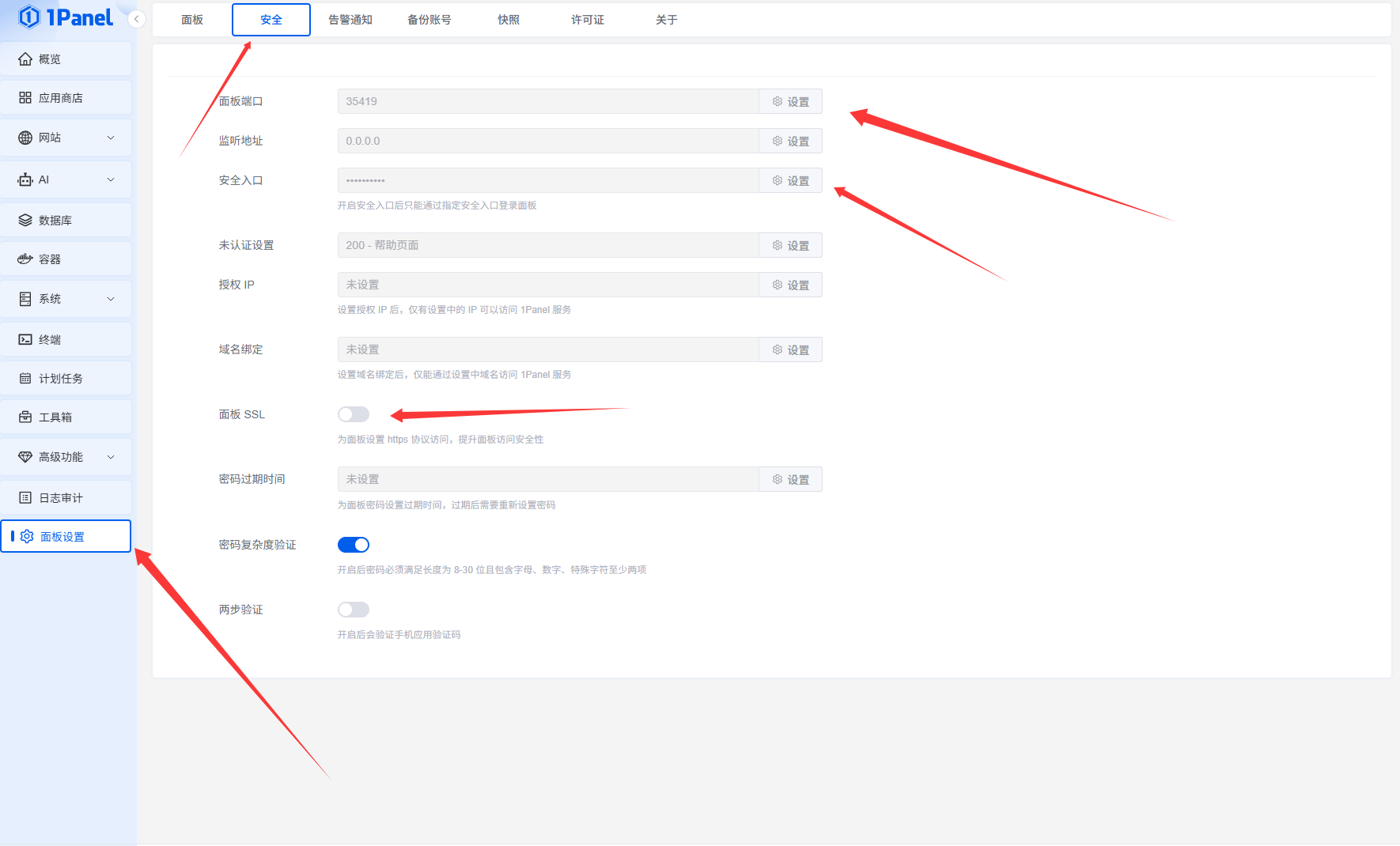Click 设置 button for 面板端口
The image size is (1400, 846).
tap(790, 101)
